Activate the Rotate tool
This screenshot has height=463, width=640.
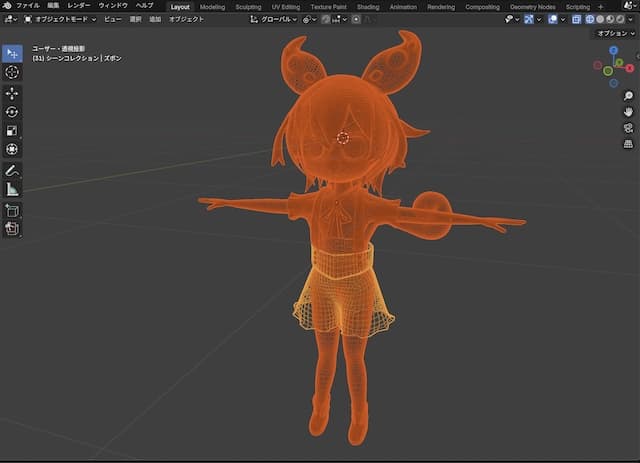[x=12, y=112]
